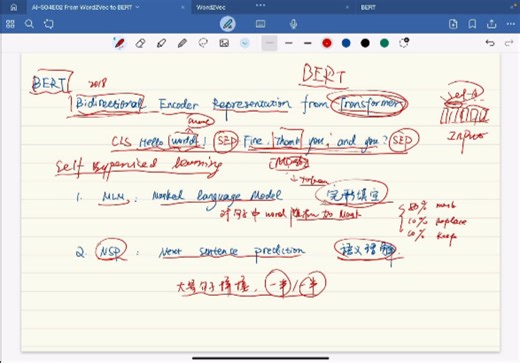The image size is (520, 363).
Task: Select the From Word2Vec to BERT tab
Action: click(x=82, y=7)
